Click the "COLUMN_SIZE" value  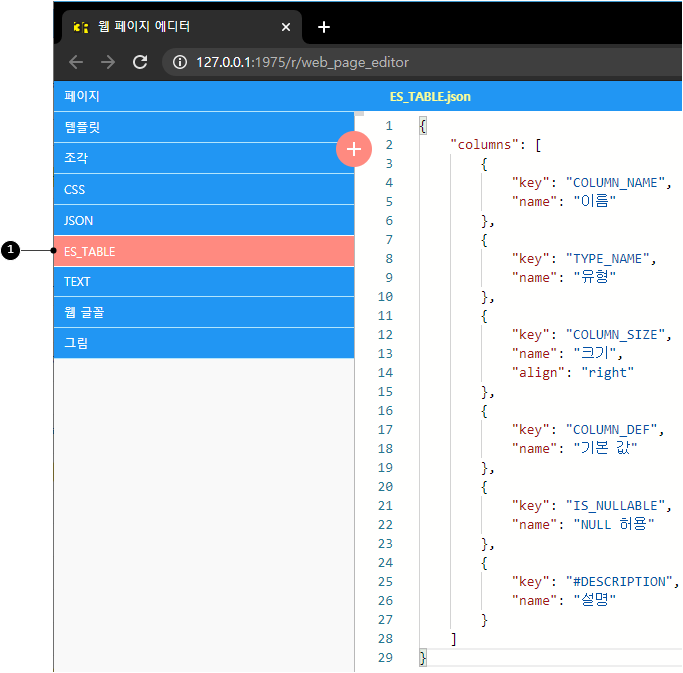pyautogui.click(x=615, y=335)
